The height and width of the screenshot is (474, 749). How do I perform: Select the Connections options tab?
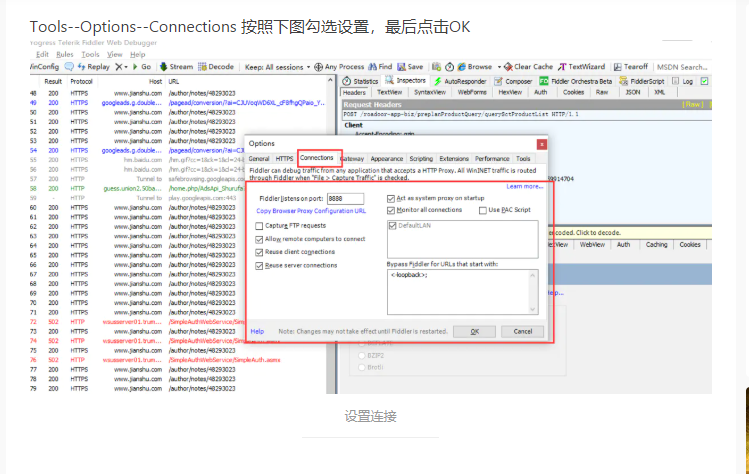pos(317,158)
